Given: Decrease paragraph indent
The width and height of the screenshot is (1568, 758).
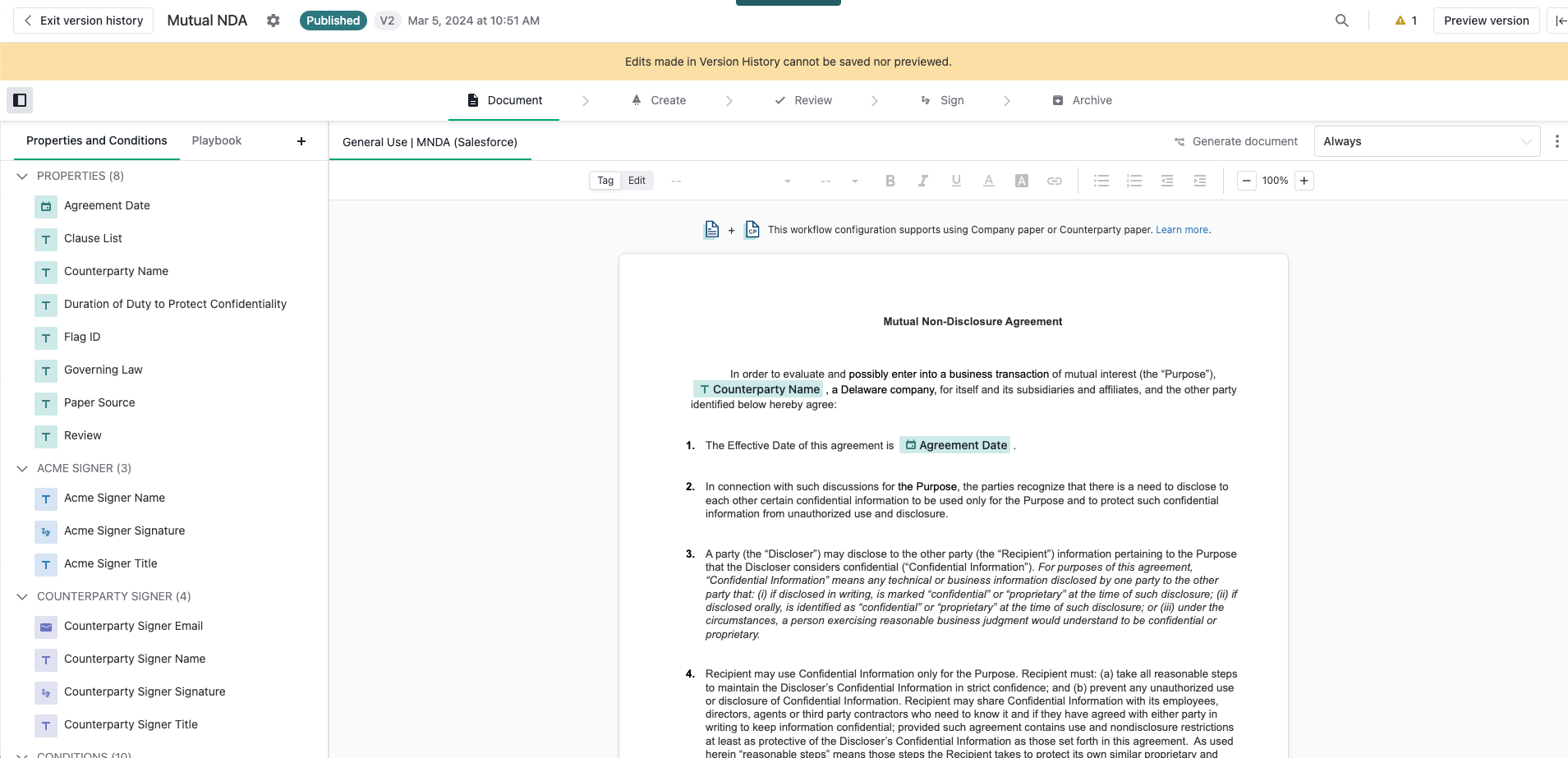Looking at the screenshot, I should pyautogui.click(x=1167, y=181).
